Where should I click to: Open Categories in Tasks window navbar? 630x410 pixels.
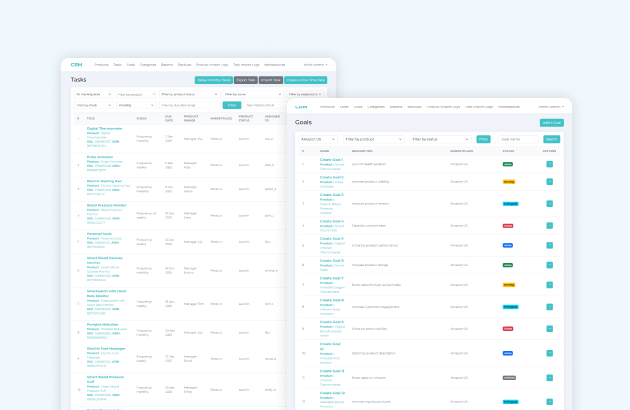point(148,65)
